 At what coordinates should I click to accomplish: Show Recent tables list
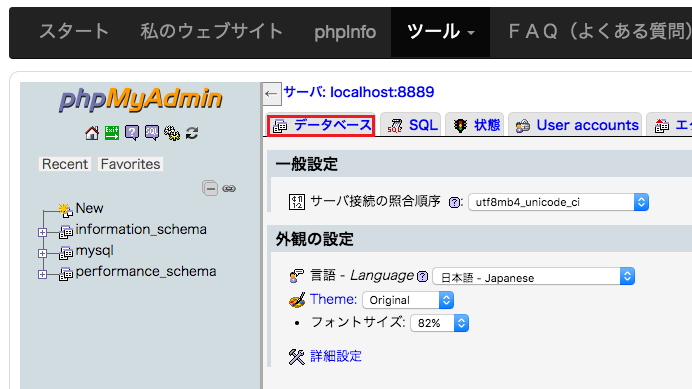coord(65,164)
